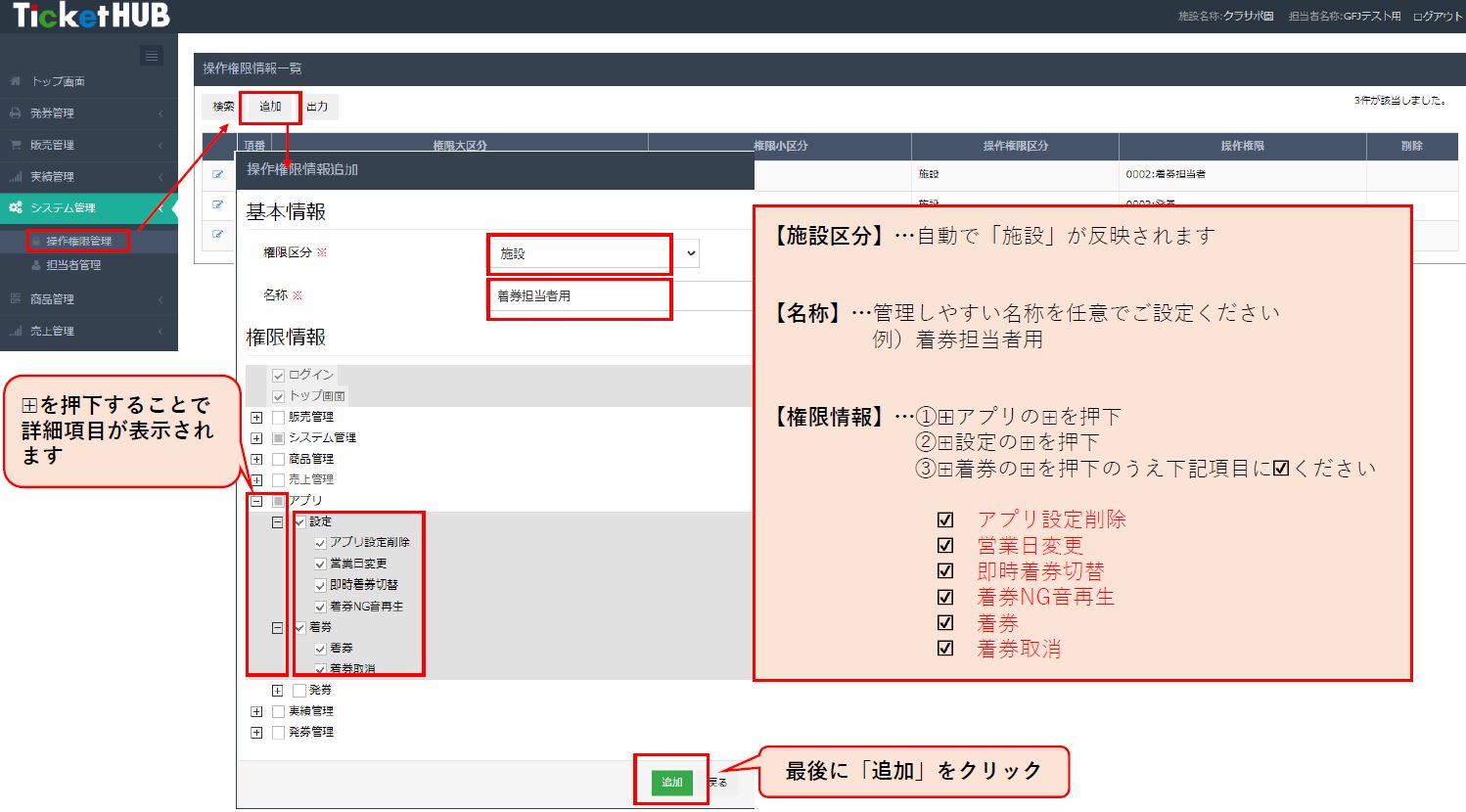
Task: Click the edit icon in third table row
Action: pos(218,235)
